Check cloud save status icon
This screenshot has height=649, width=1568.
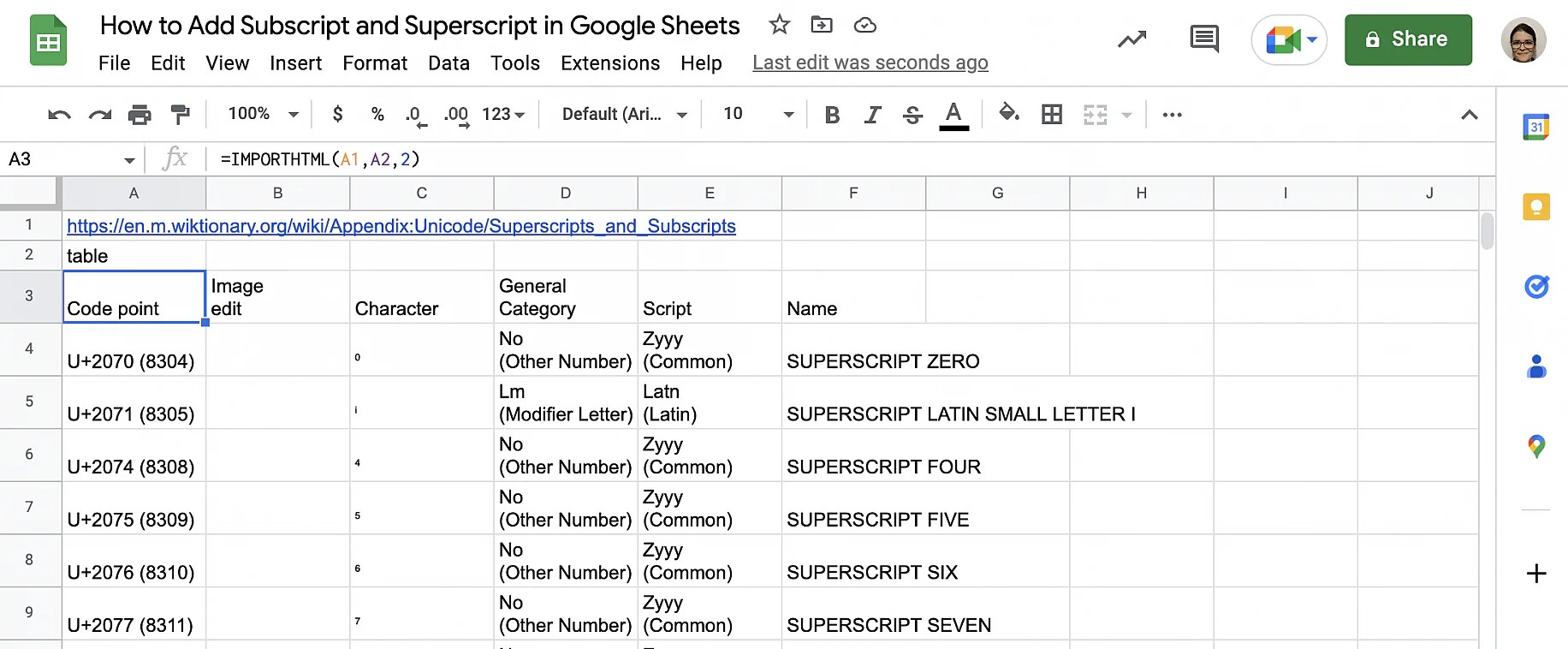point(865,25)
